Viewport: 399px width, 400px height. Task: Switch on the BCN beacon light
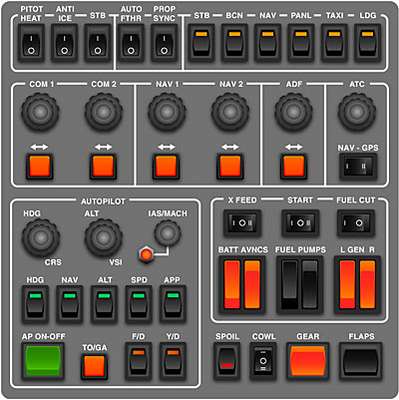(x=235, y=43)
